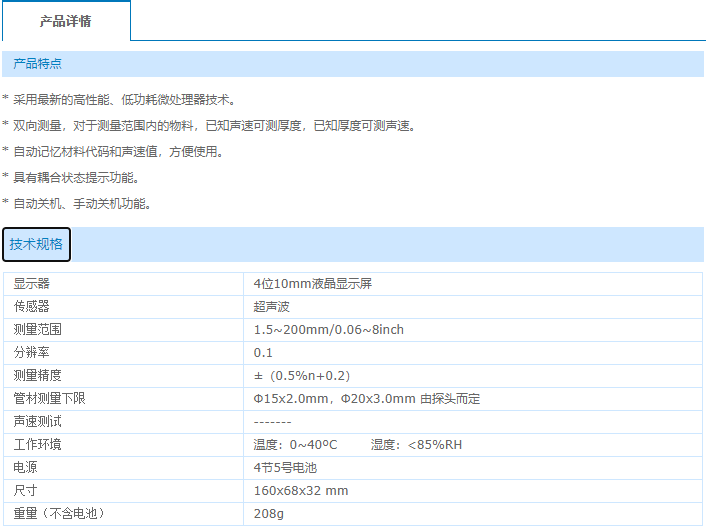Screen dimensions: 706x531
Task: Click the 自动关机、手动关机功能 line
Action: click(81, 204)
